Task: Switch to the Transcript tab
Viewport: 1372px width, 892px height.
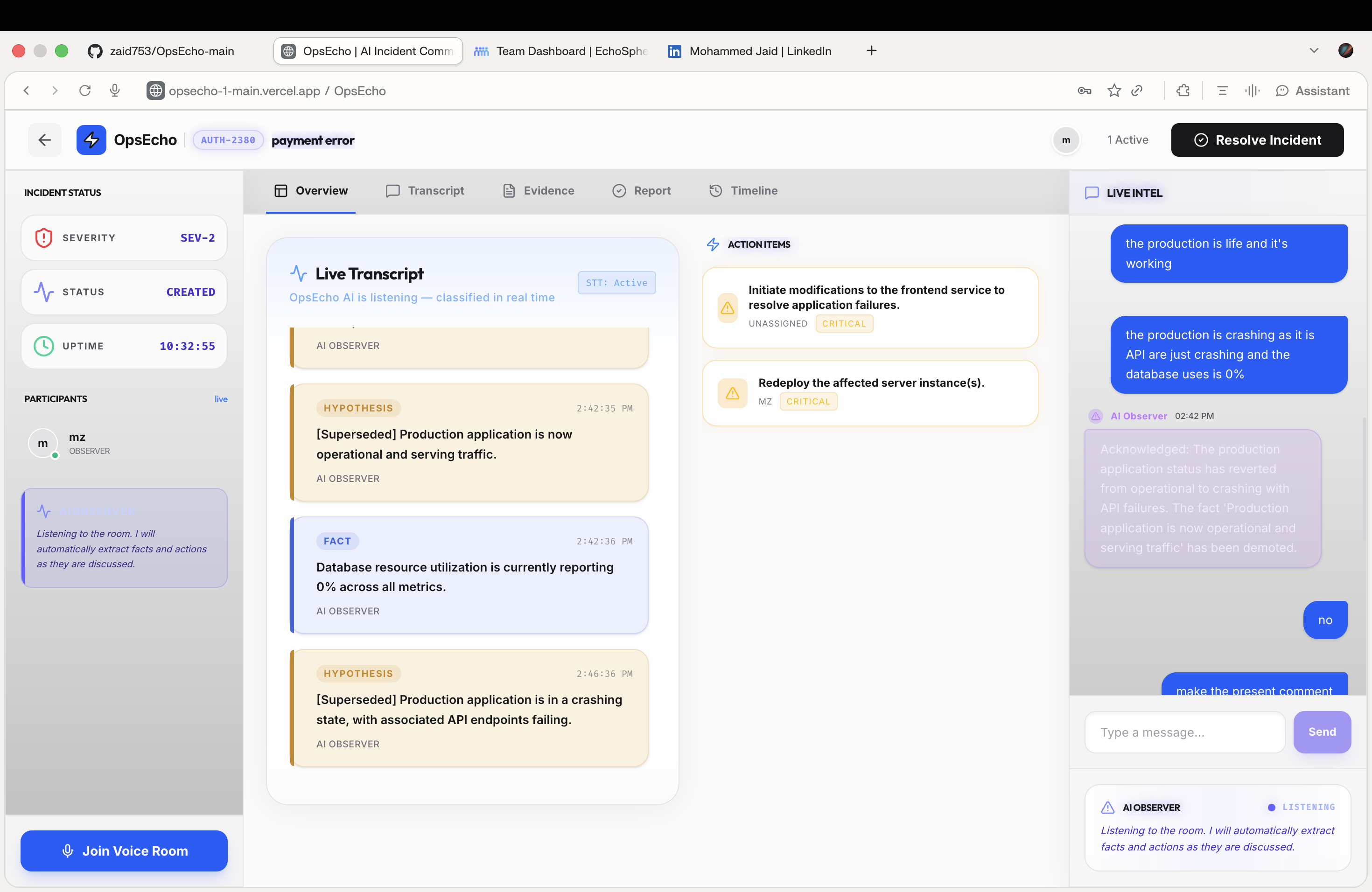Action: coord(425,191)
